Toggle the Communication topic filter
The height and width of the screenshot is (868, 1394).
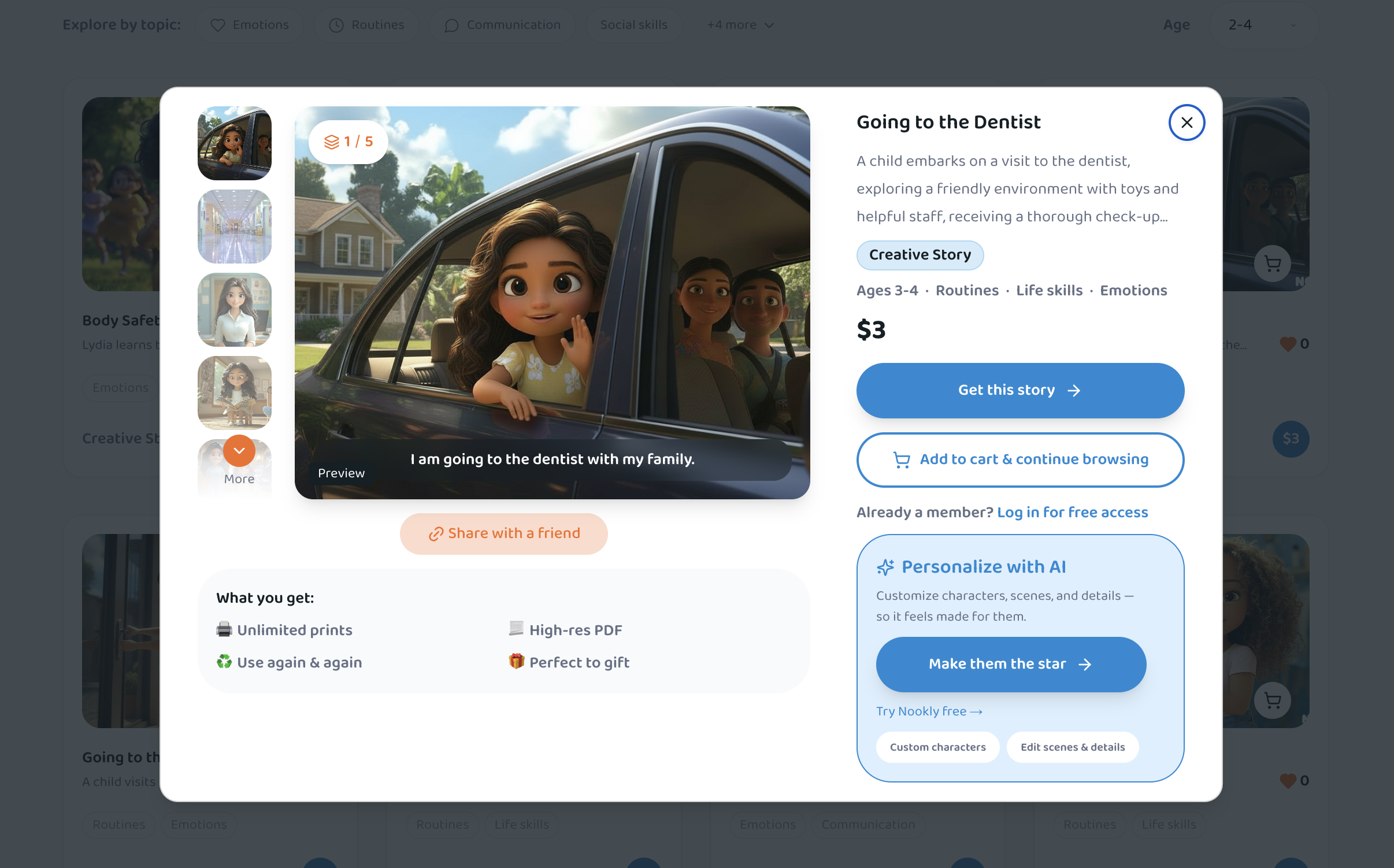coord(502,24)
